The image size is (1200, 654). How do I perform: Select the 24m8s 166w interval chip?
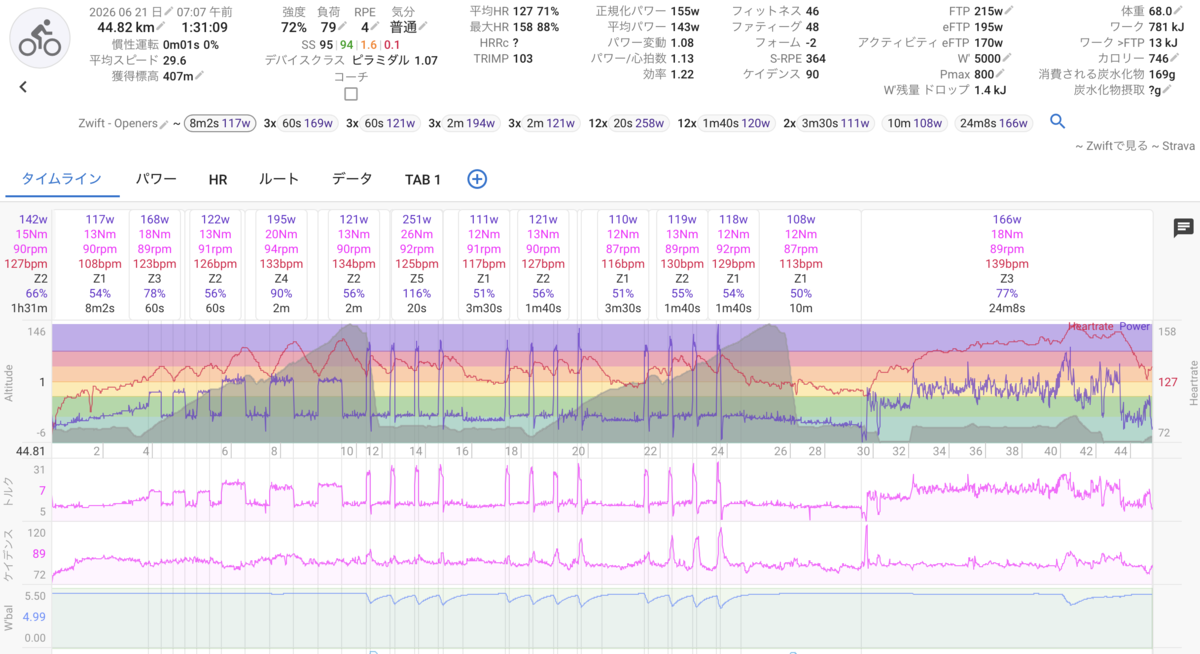click(994, 123)
